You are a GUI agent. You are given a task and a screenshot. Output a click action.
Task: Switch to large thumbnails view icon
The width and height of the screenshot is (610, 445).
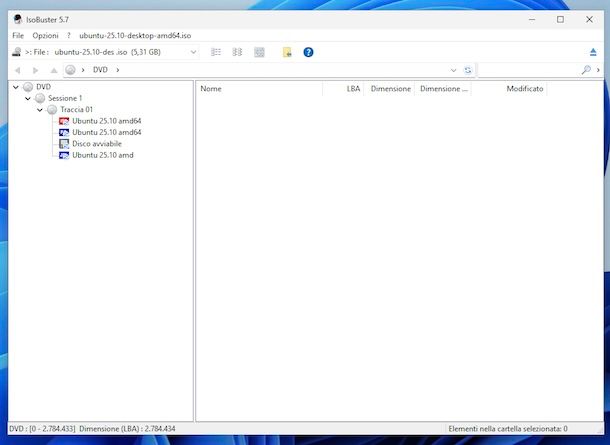pos(260,52)
